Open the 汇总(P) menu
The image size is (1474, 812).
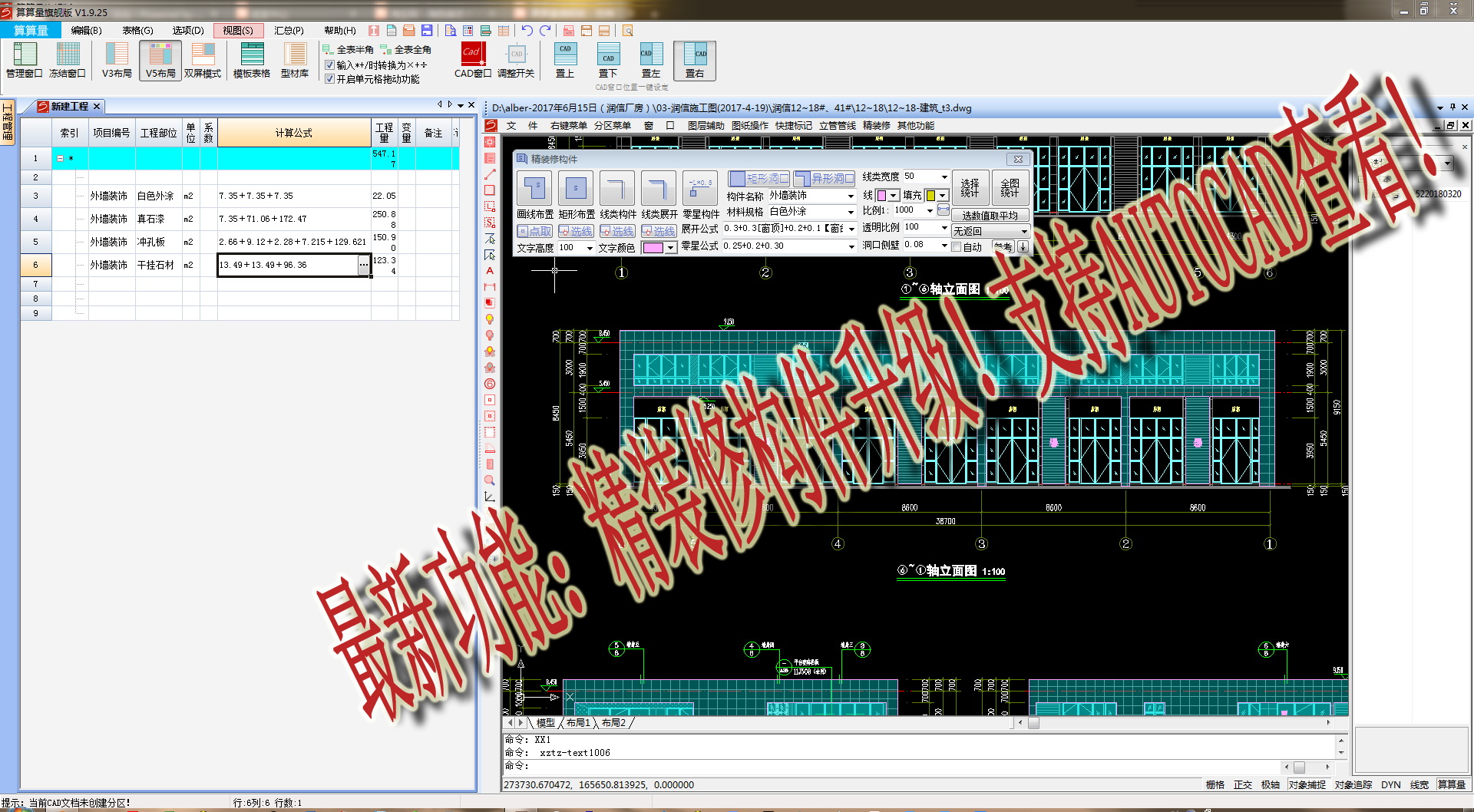click(x=289, y=31)
